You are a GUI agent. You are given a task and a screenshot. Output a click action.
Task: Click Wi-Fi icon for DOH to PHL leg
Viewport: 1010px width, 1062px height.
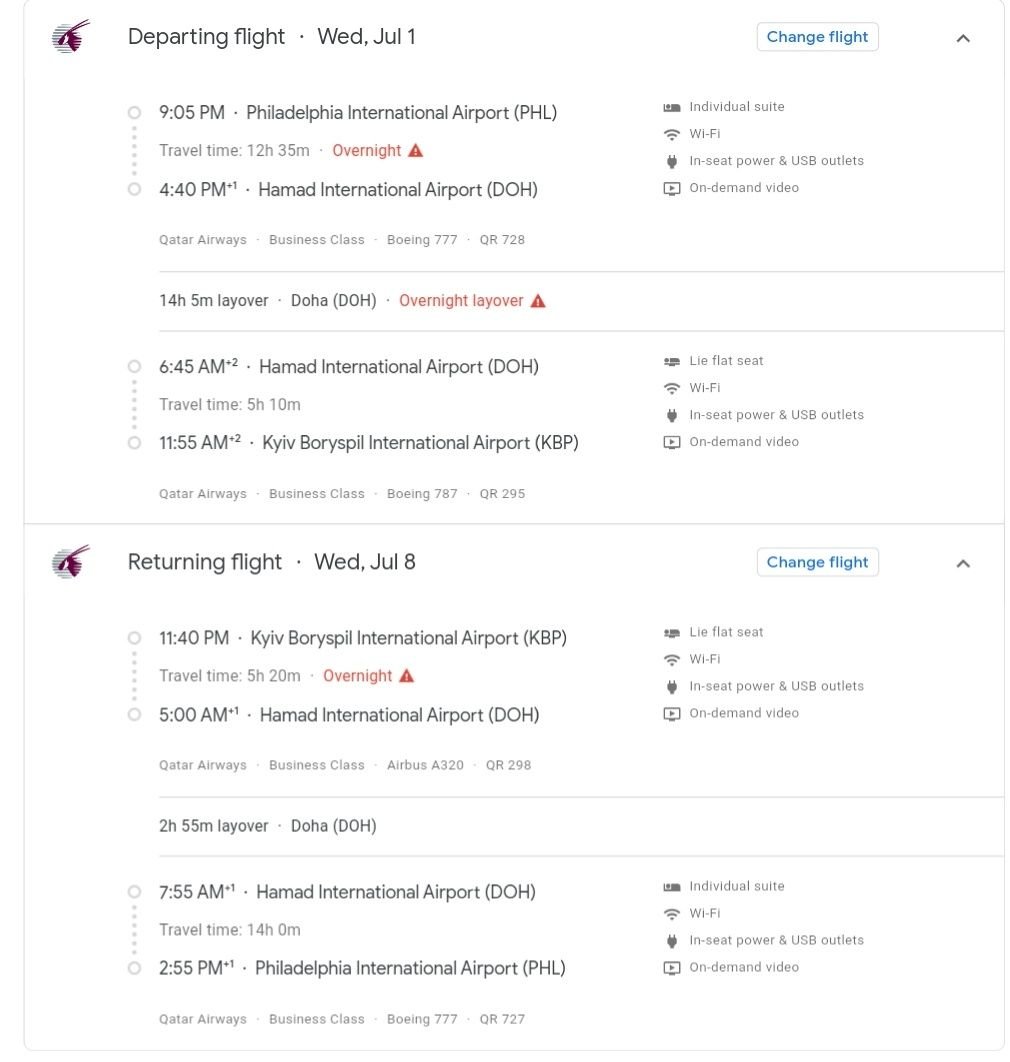pos(672,914)
